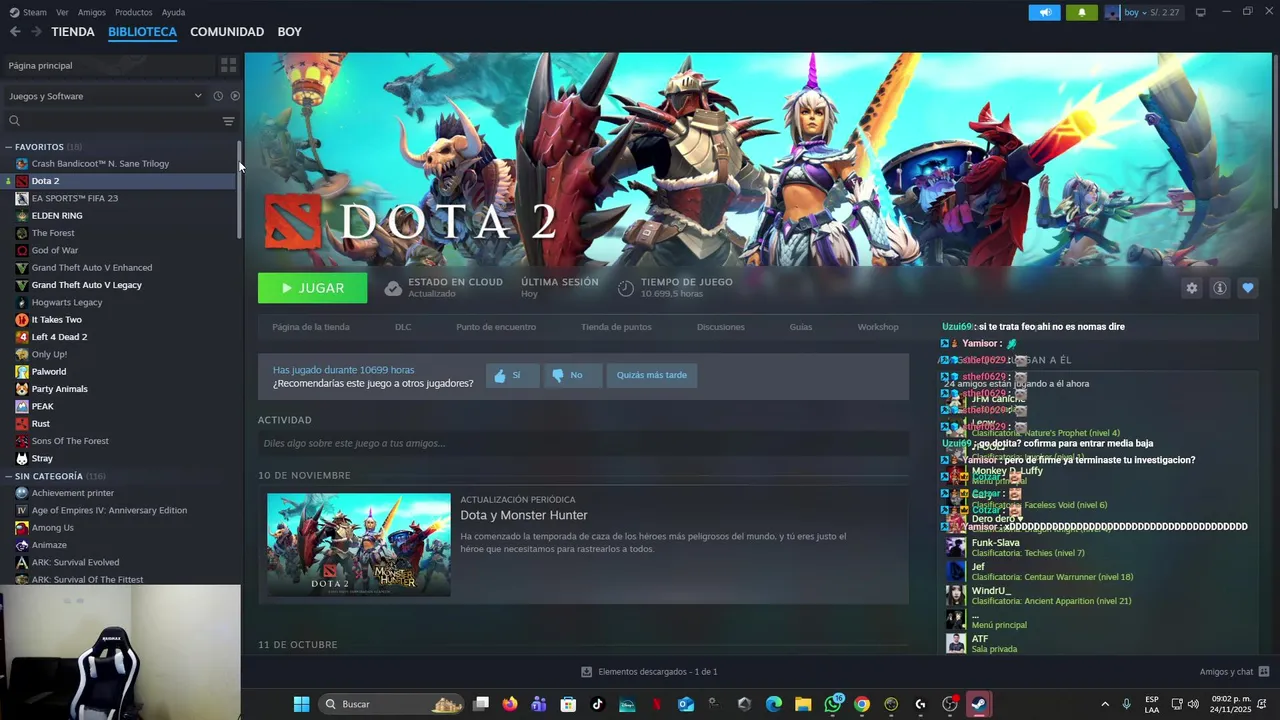Open the Productos menu

tap(134, 12)
